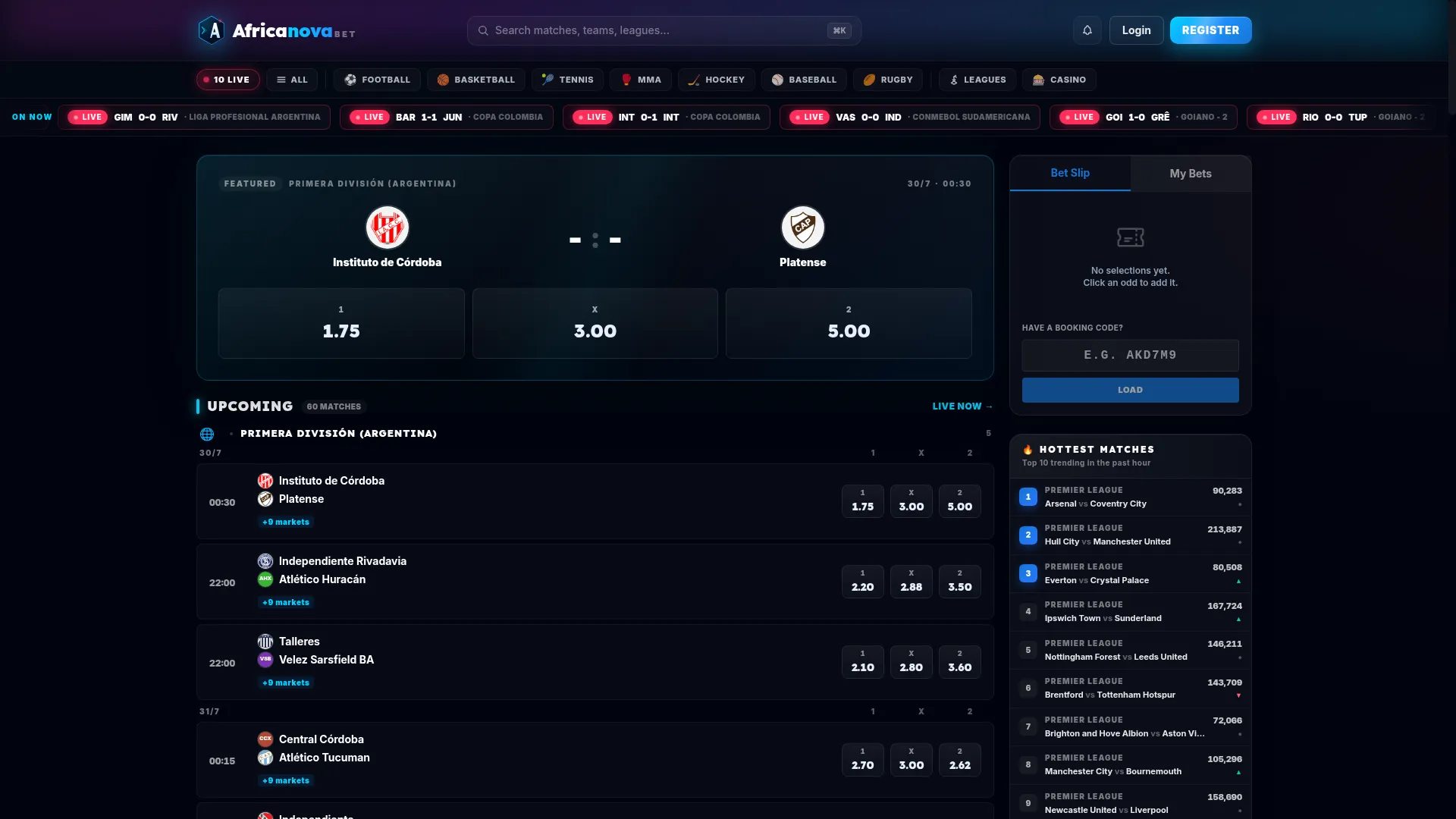Click Central Córdoba team badge
Screen dimensions: 1456x819
click(x=265, y=739)
